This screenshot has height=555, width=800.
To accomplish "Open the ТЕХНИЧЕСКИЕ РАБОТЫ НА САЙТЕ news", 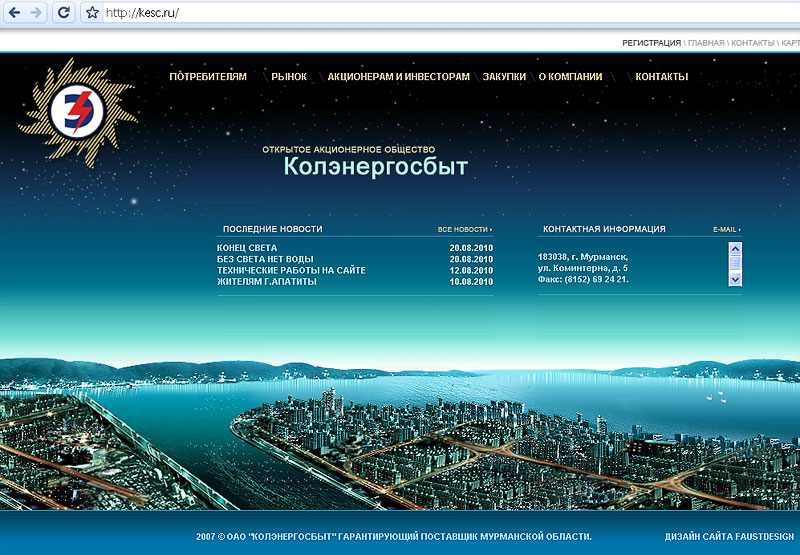I will tap(291, 270).
